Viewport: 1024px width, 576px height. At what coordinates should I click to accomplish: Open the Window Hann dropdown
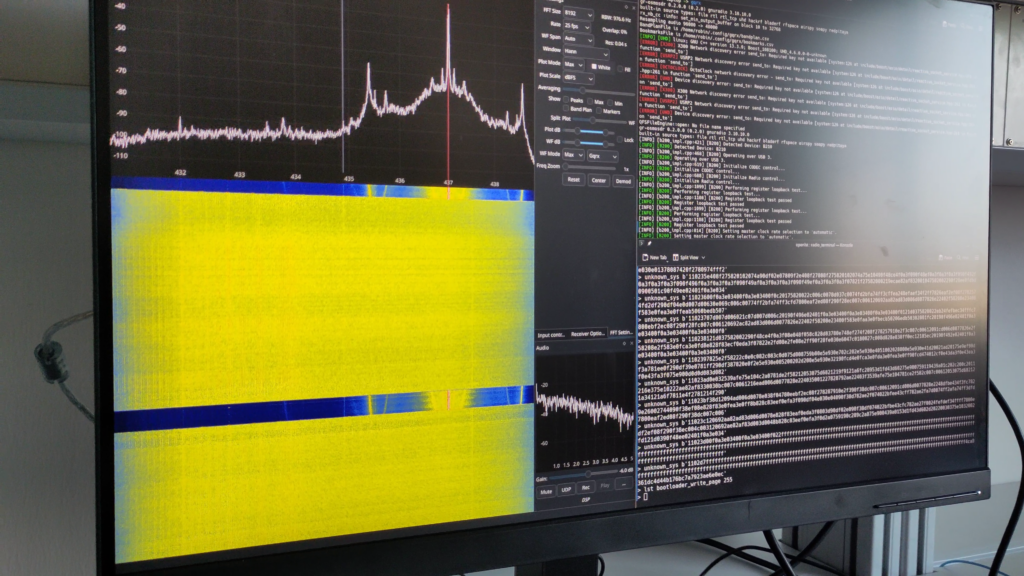pyautogui.click(x=585, y=51)
